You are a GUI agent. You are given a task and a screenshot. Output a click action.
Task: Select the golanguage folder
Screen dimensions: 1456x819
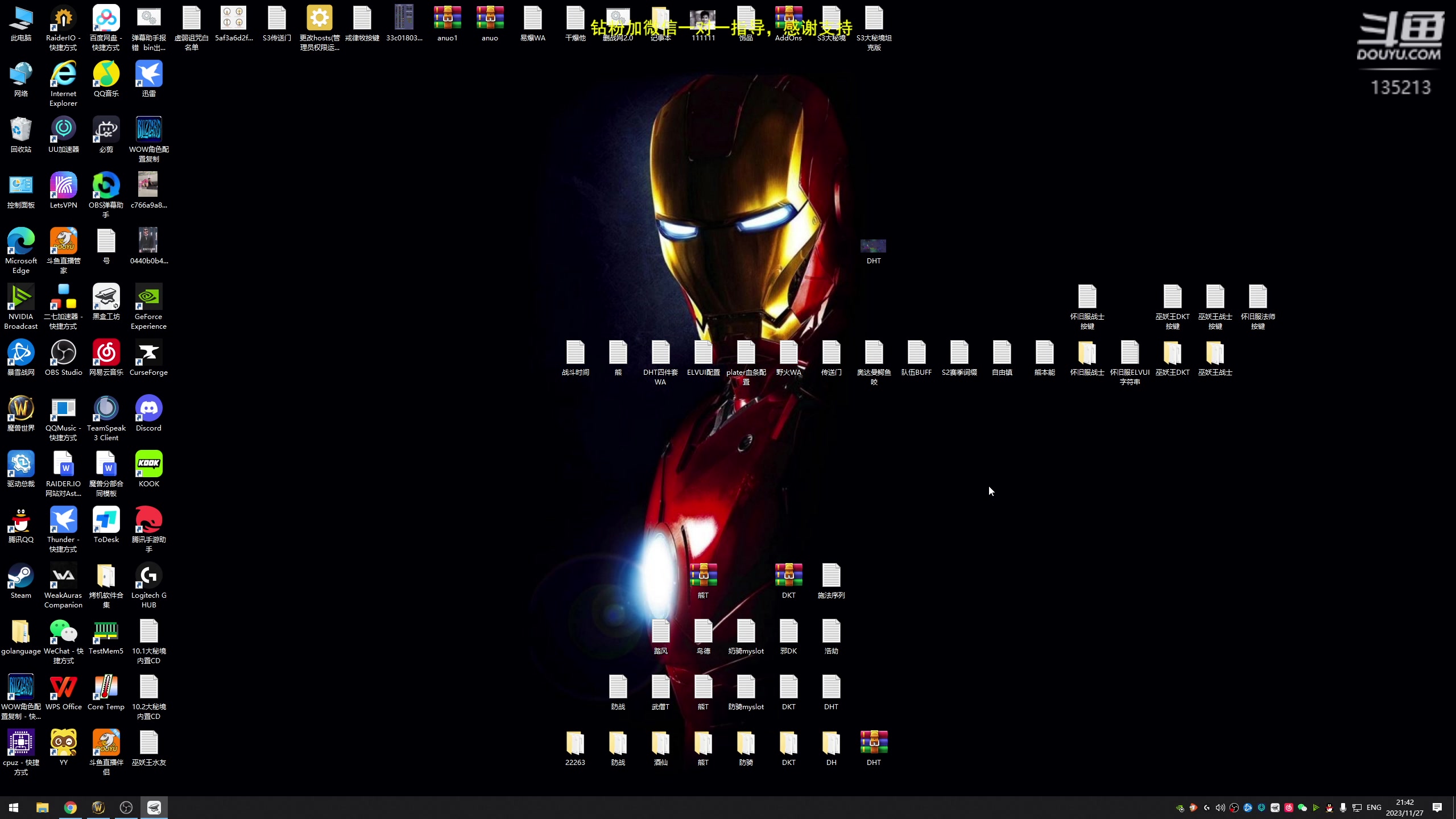pos(21,636)
